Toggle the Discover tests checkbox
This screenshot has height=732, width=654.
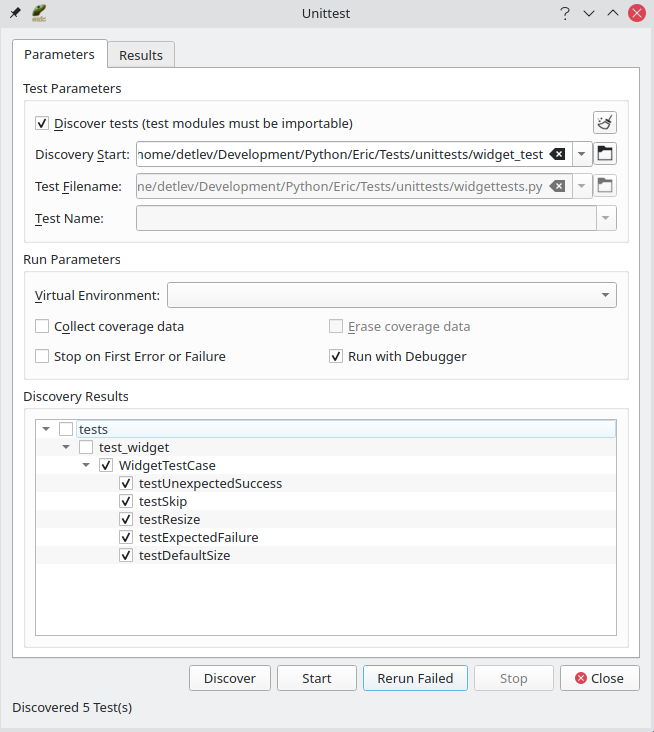click(42, 124)
